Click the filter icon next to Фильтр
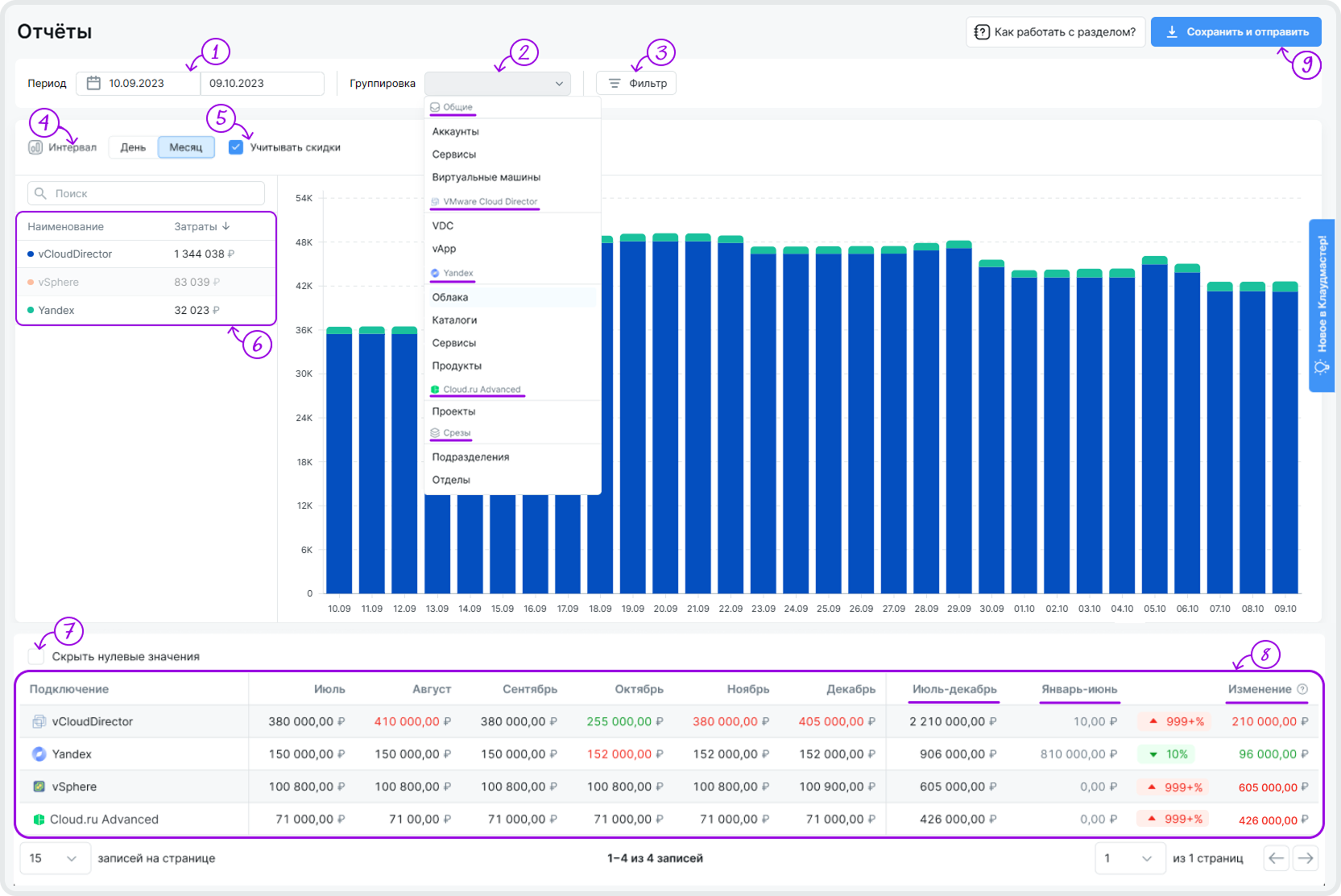The width and height of the screenshot is (1341, 896). (x=615, y=83)
